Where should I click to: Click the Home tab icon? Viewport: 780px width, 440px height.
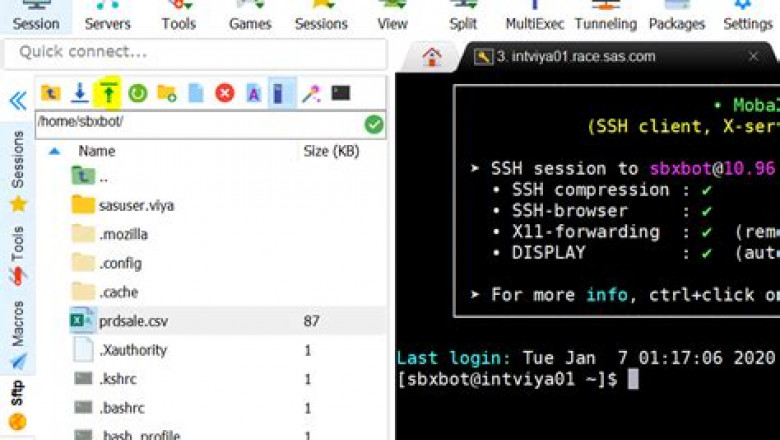click(x=431, y=57)
